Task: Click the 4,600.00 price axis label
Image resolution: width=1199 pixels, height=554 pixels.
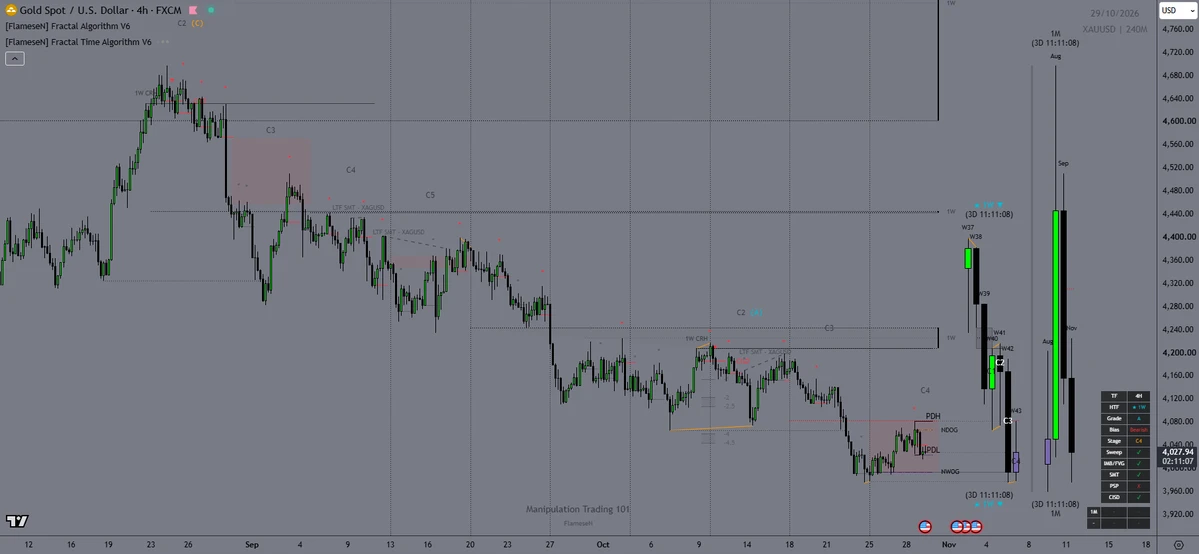Action: [1177, 121]
